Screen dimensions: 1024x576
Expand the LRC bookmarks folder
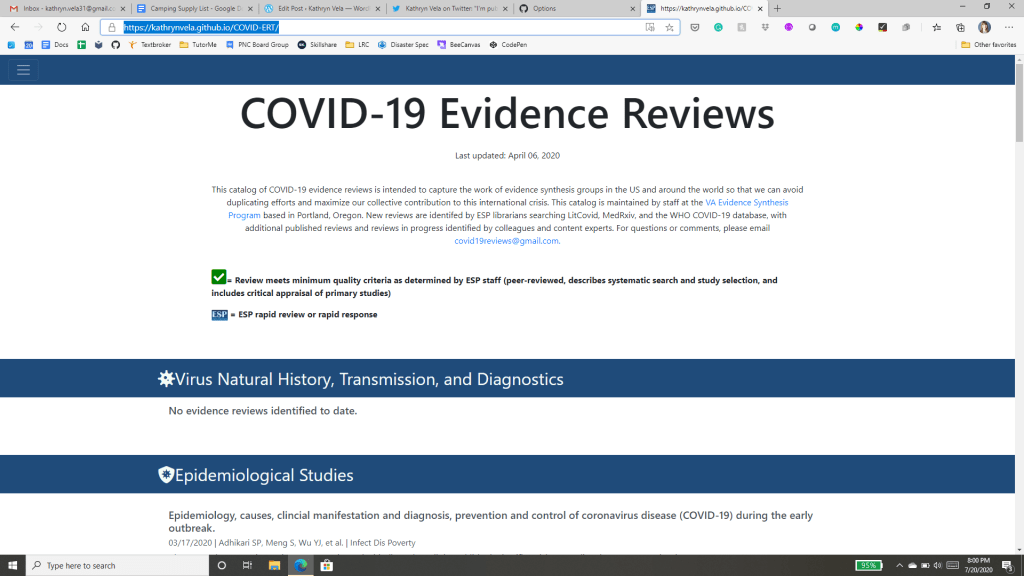pos(357,45)
